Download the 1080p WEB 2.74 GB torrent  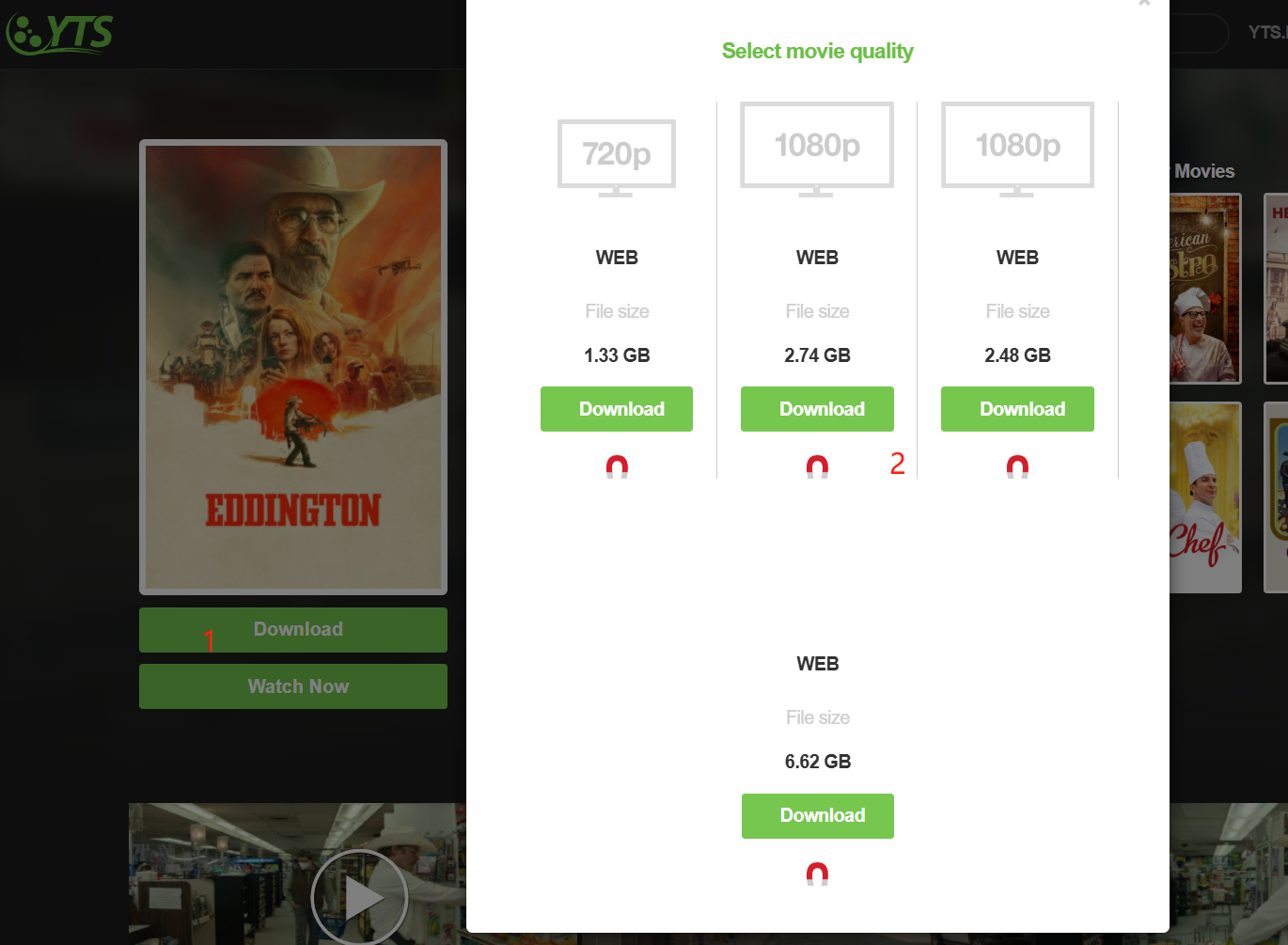(817, 409)
